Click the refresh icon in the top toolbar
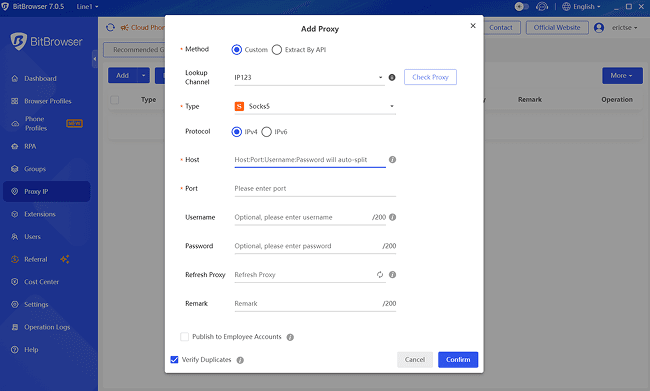Viewport: 650px width, 391px height. (110, 27)
